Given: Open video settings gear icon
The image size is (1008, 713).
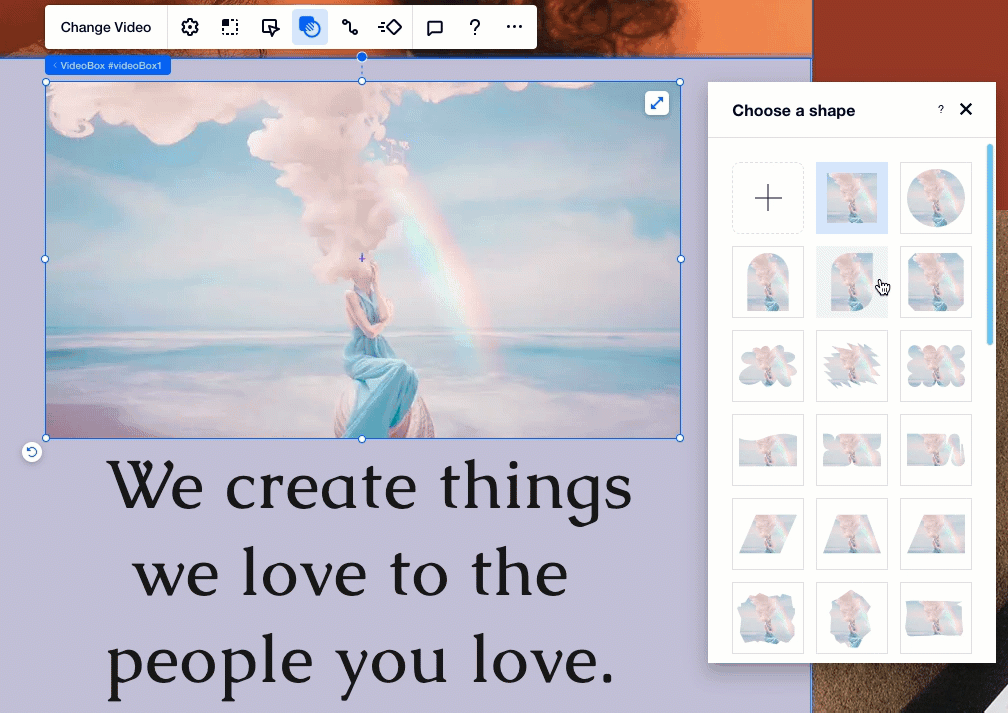Looking at the screenshot, I should point(190,27).
